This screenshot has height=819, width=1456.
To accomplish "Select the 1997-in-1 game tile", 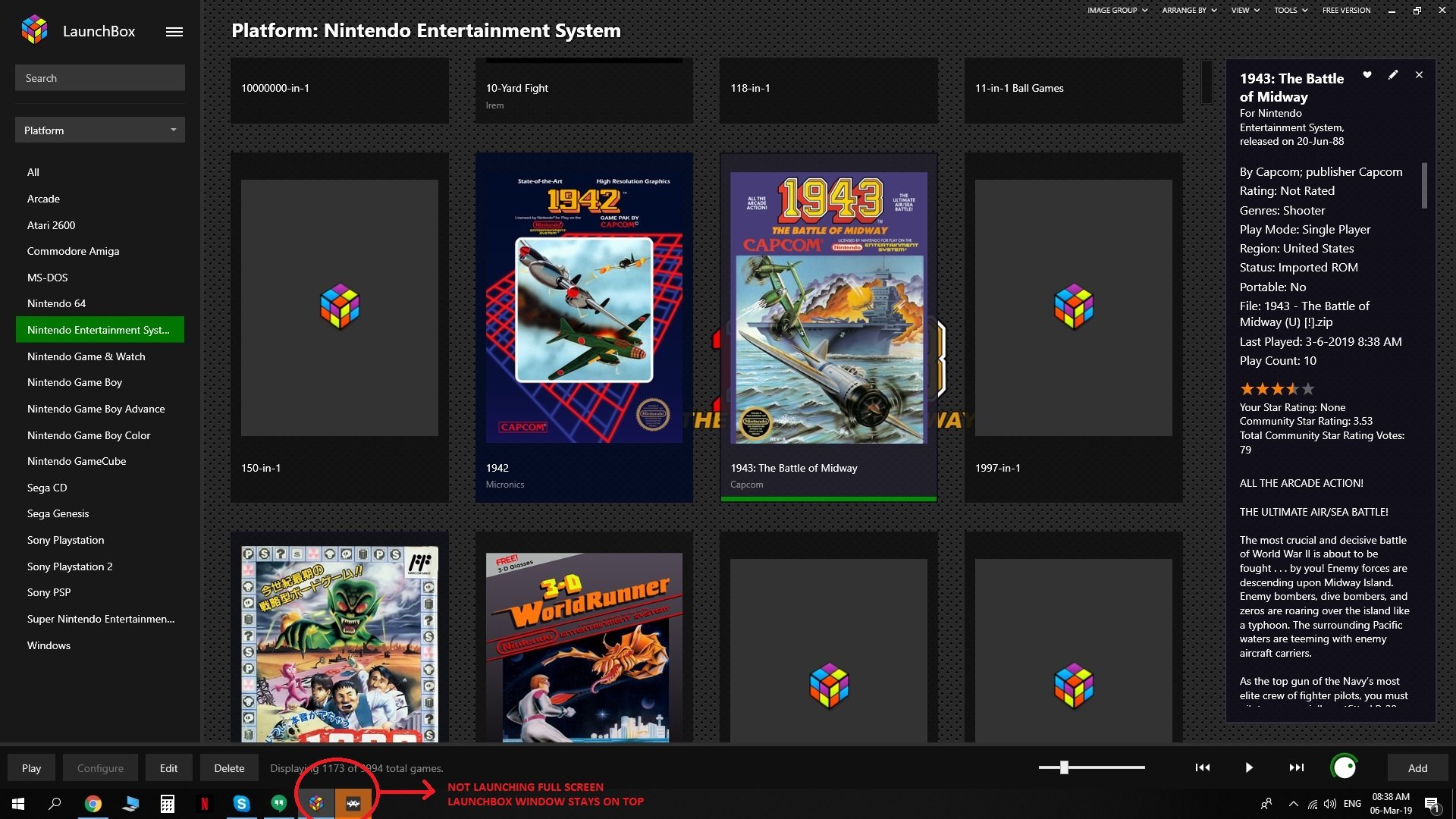I will pyautogui.click(x=1073, y=328).
